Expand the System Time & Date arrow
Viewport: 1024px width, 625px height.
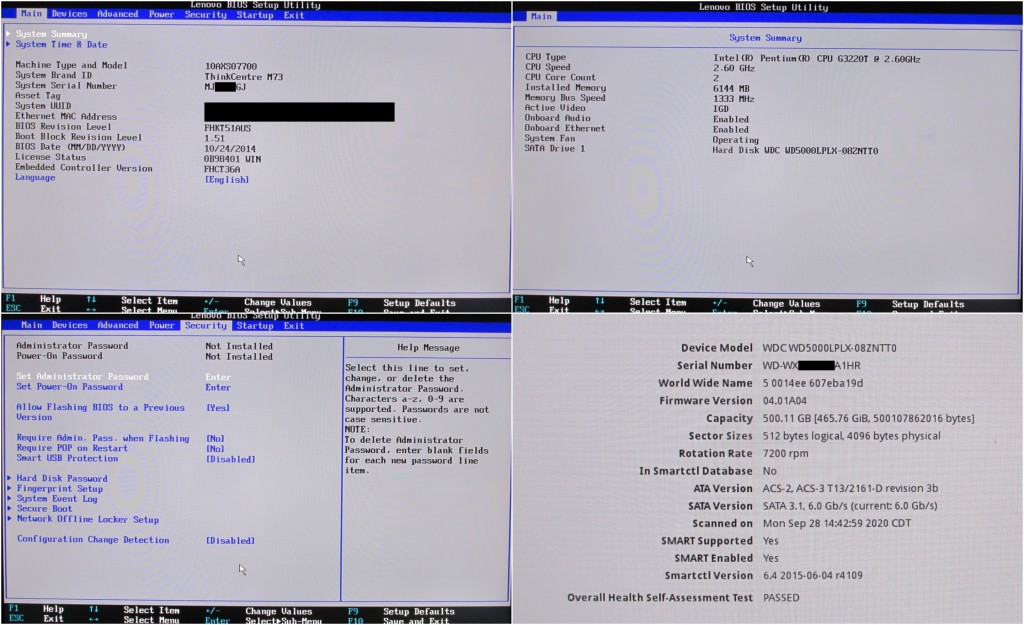[8, 44]
